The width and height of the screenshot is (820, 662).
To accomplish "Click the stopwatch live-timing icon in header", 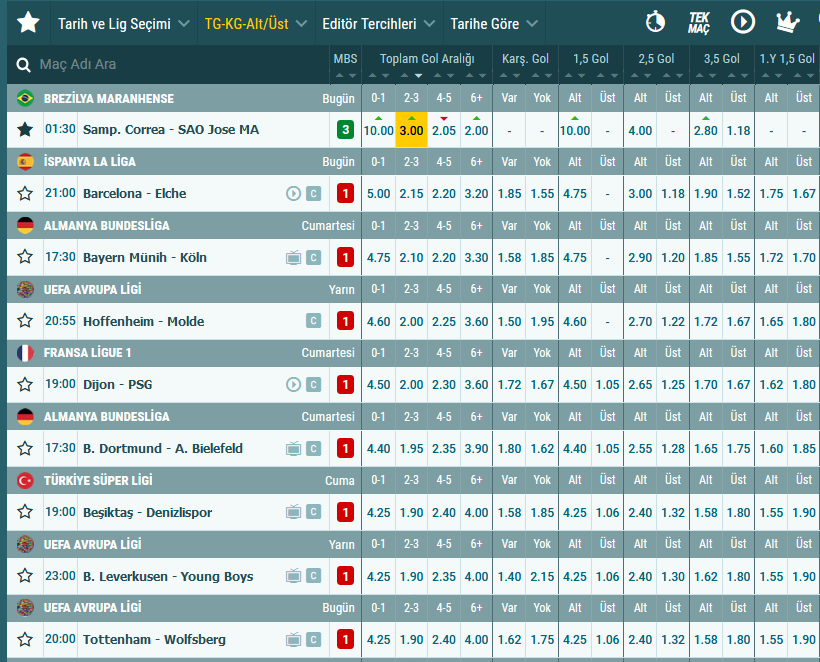I will coord(655,22).
